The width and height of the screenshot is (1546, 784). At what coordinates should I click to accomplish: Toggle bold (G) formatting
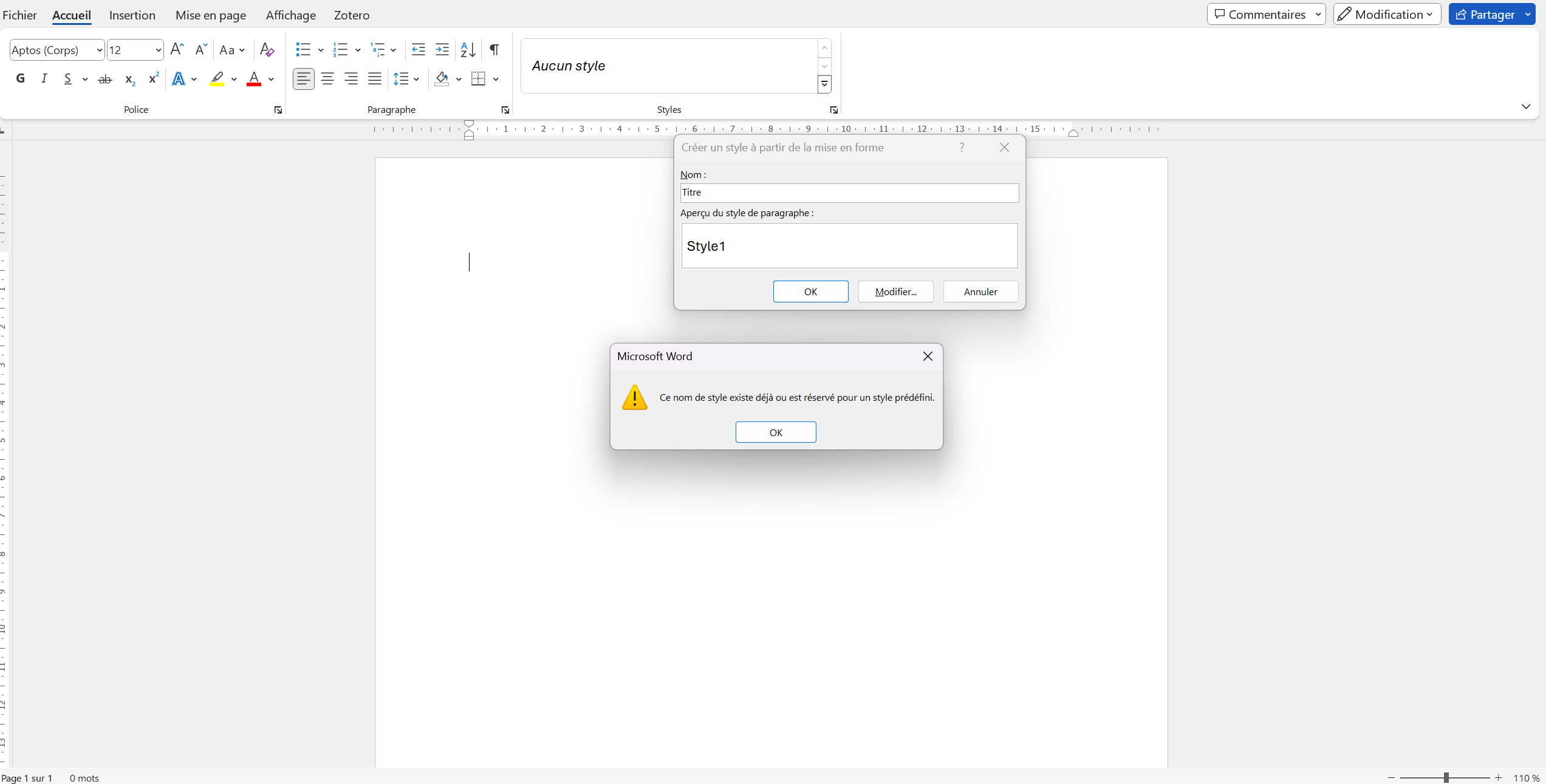(21, 79)
